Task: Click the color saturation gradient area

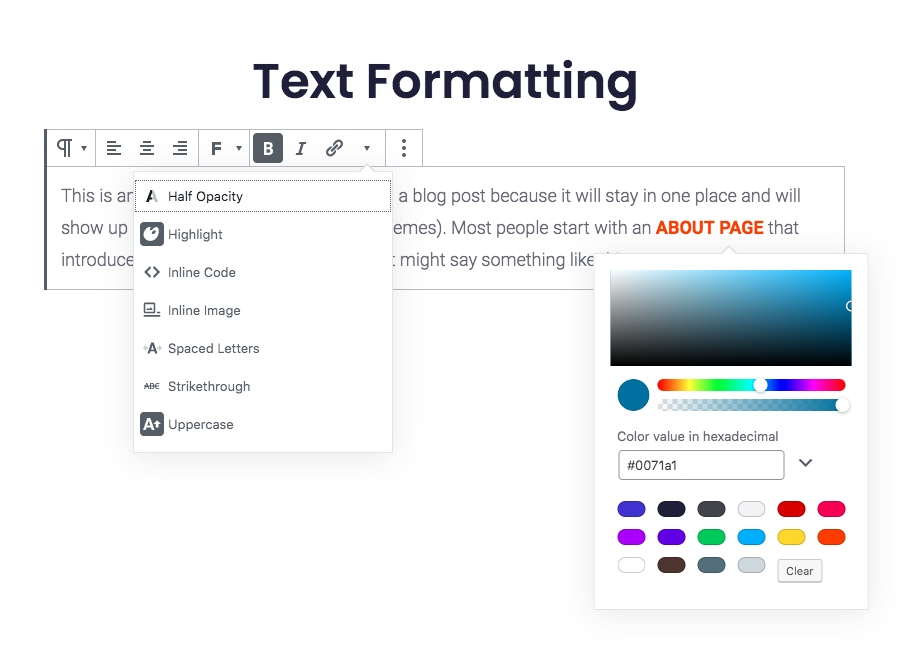Action: pyautogui.click(x=731, y=318)
